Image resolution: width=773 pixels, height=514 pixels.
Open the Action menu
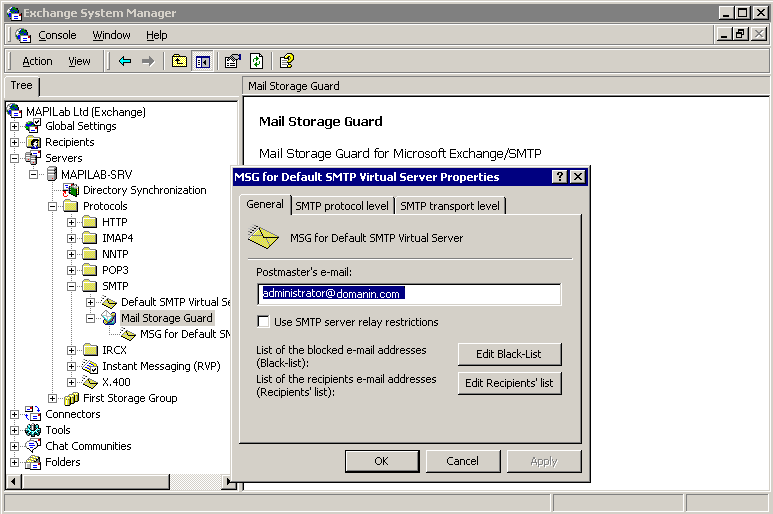point(37,61)
